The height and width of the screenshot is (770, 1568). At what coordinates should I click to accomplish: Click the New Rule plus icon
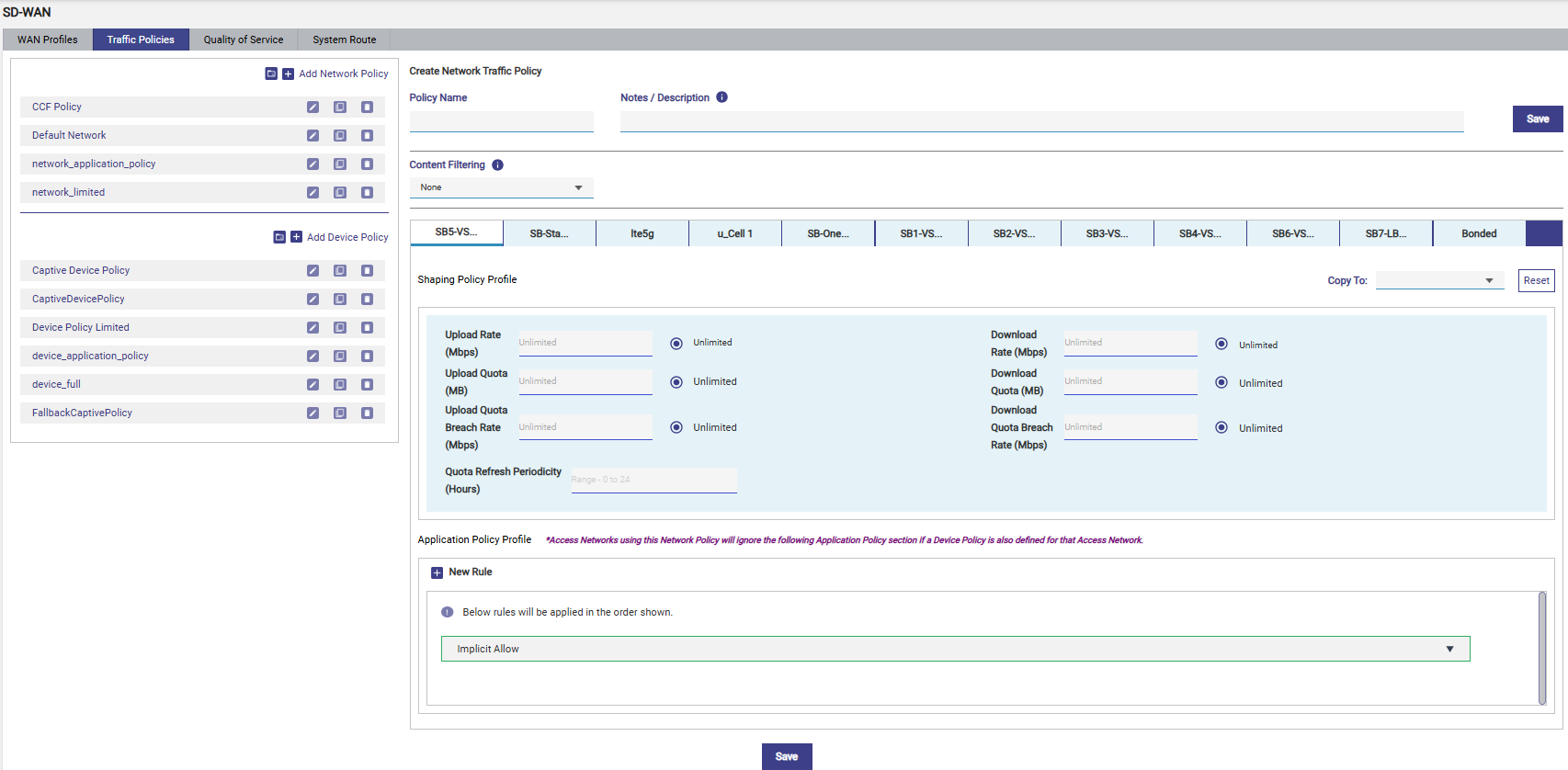pos(437,572)
